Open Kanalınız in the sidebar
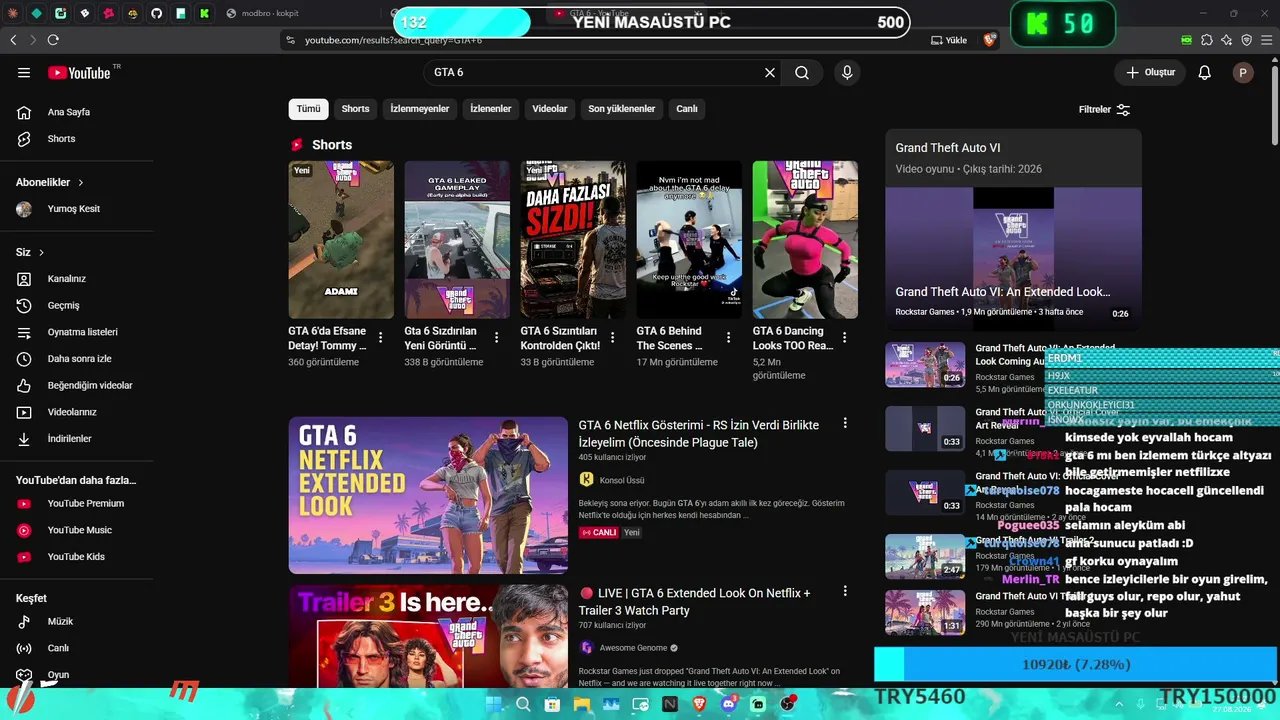The image size is (1280, 720). tap(76, 279)
